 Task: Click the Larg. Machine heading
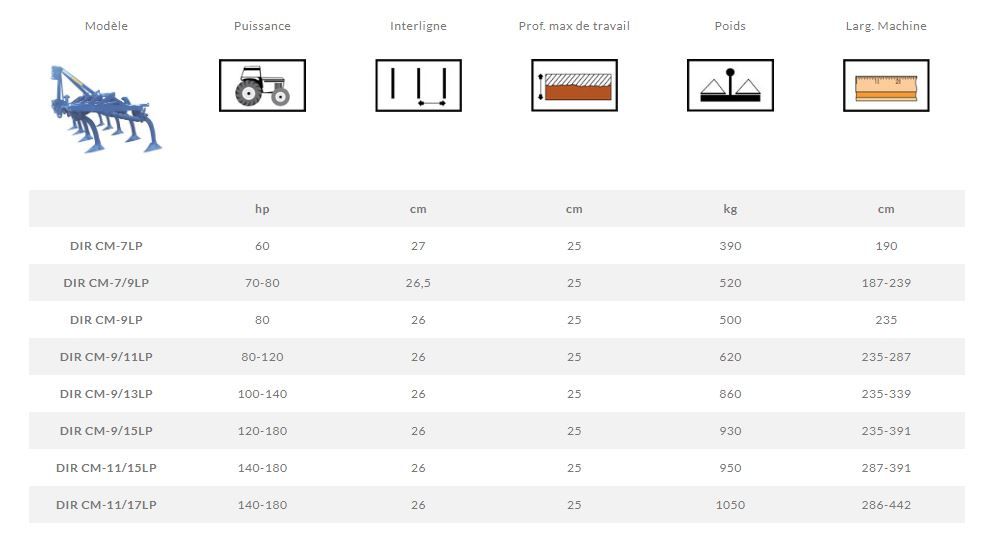pos(886,26)
